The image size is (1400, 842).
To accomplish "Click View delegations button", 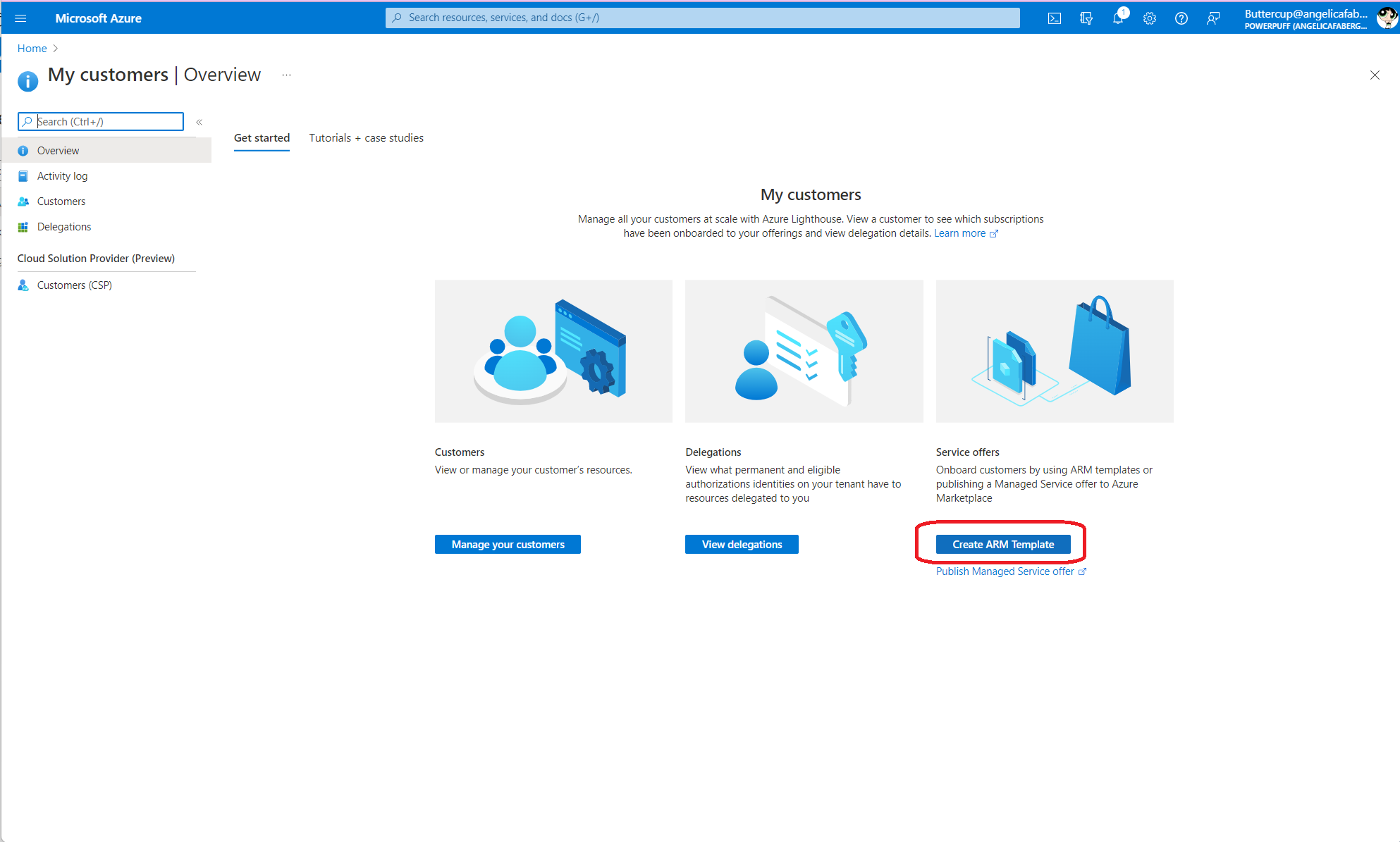I will point(742,545).
